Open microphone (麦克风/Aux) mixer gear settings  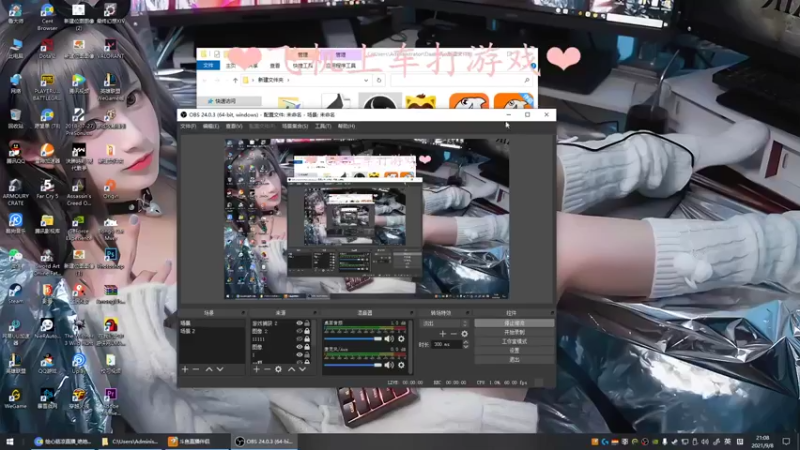point(401,365)
